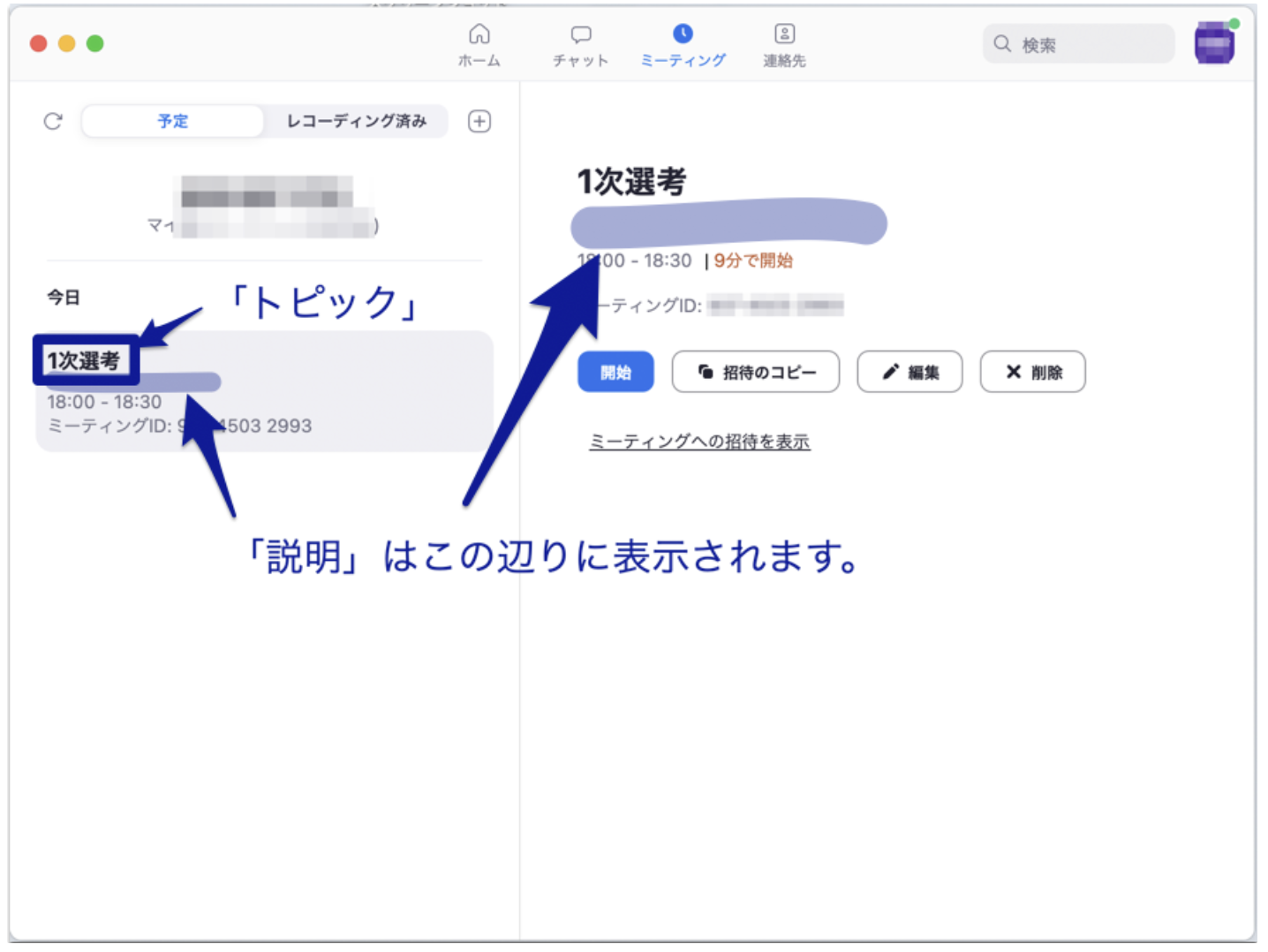1268x952 pixels.
Task: Show the meeting invitation via ミーティングへの招待を表示
Action: click(x=699, y=441)
